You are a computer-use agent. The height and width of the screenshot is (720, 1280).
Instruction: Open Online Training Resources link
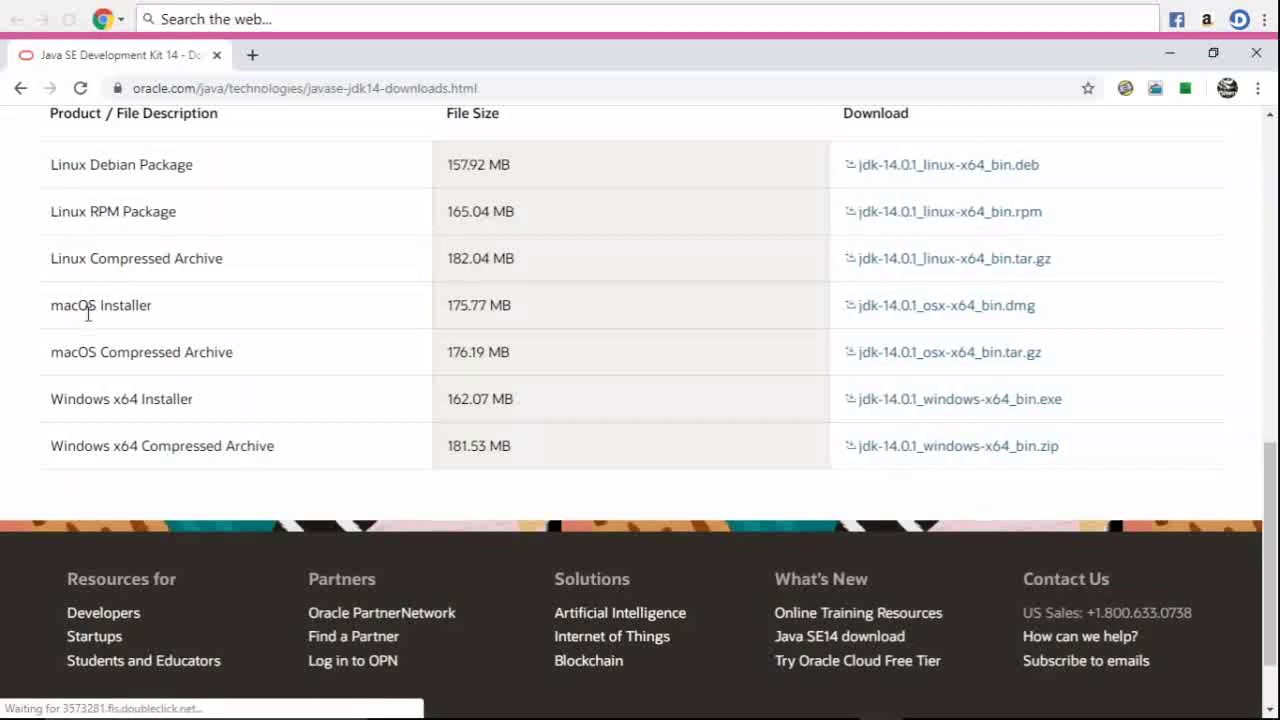click(858, 613)
